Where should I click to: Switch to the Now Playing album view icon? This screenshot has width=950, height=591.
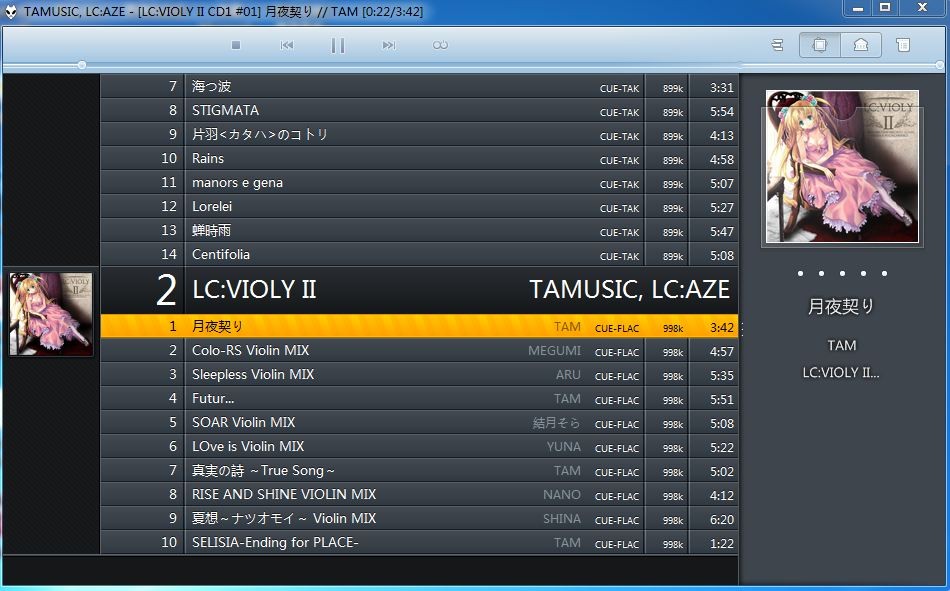[x=820, y=46]
